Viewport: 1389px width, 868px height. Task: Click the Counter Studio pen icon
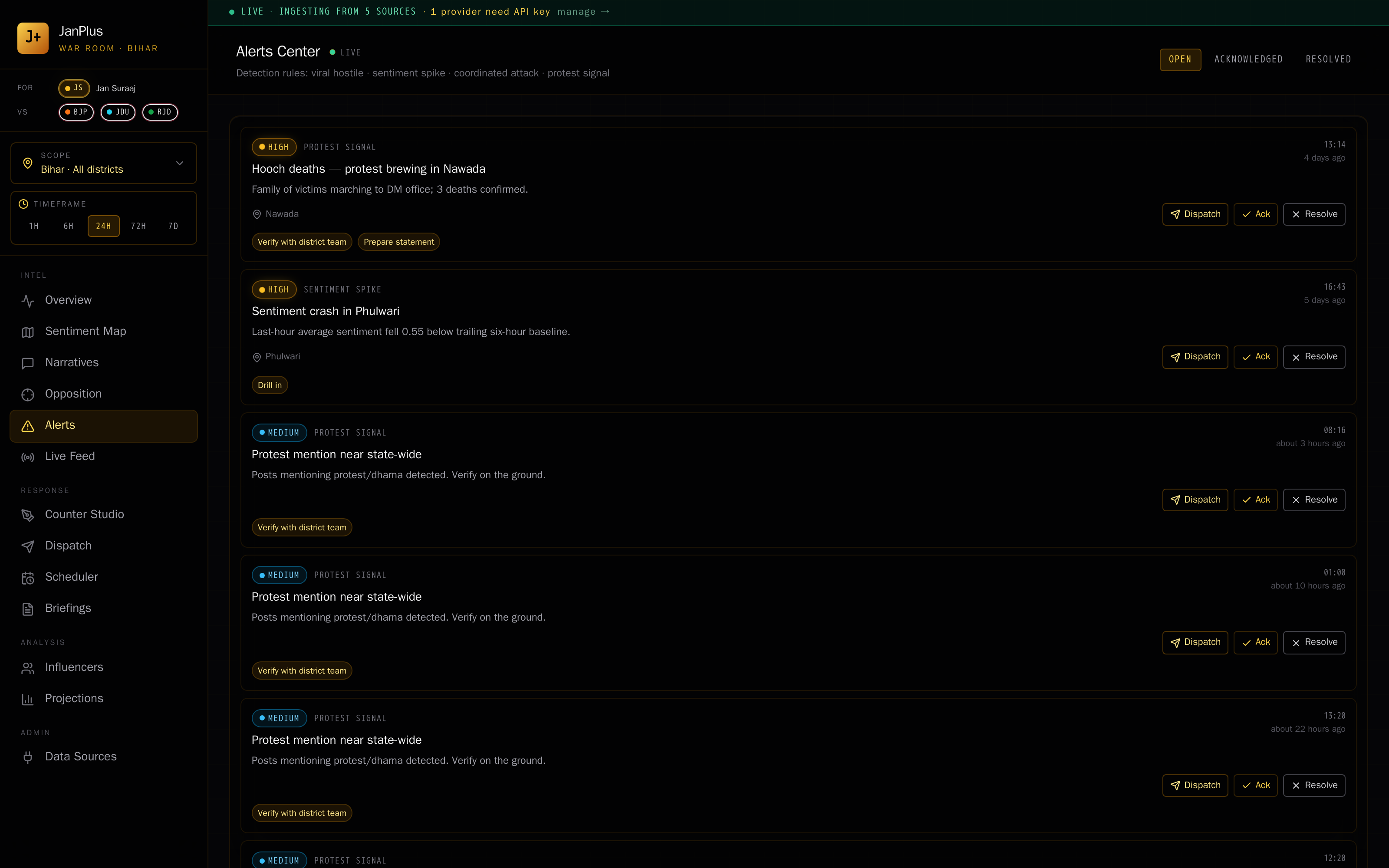tap(27, 515)
